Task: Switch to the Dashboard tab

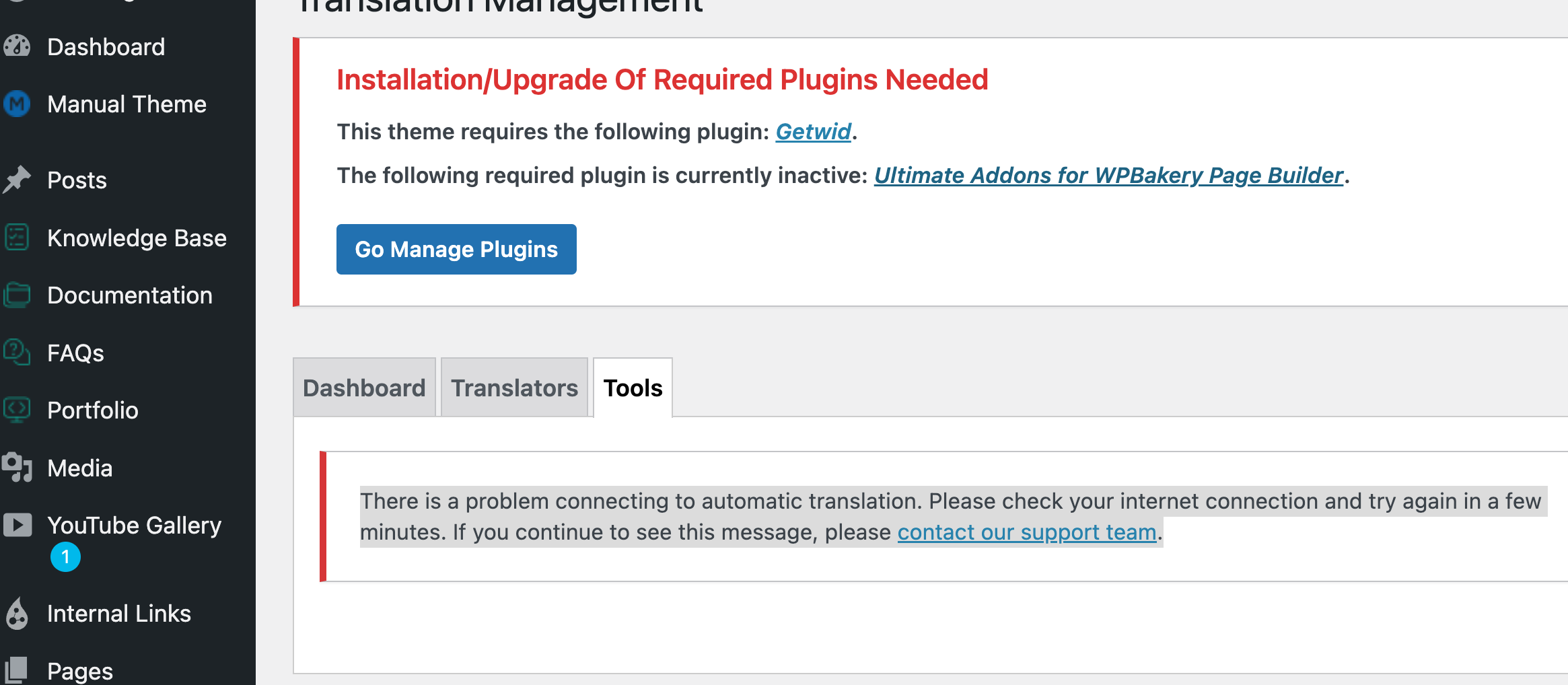Action: pyautogui.click(x=364, y=387)
